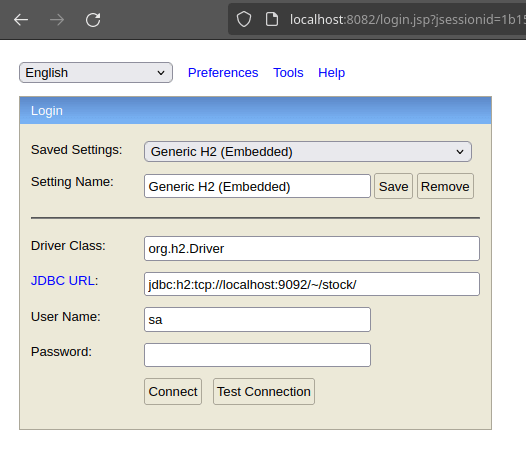Click the browser address bar URL
Screen dimensions: 526x450
pos(407,19)
